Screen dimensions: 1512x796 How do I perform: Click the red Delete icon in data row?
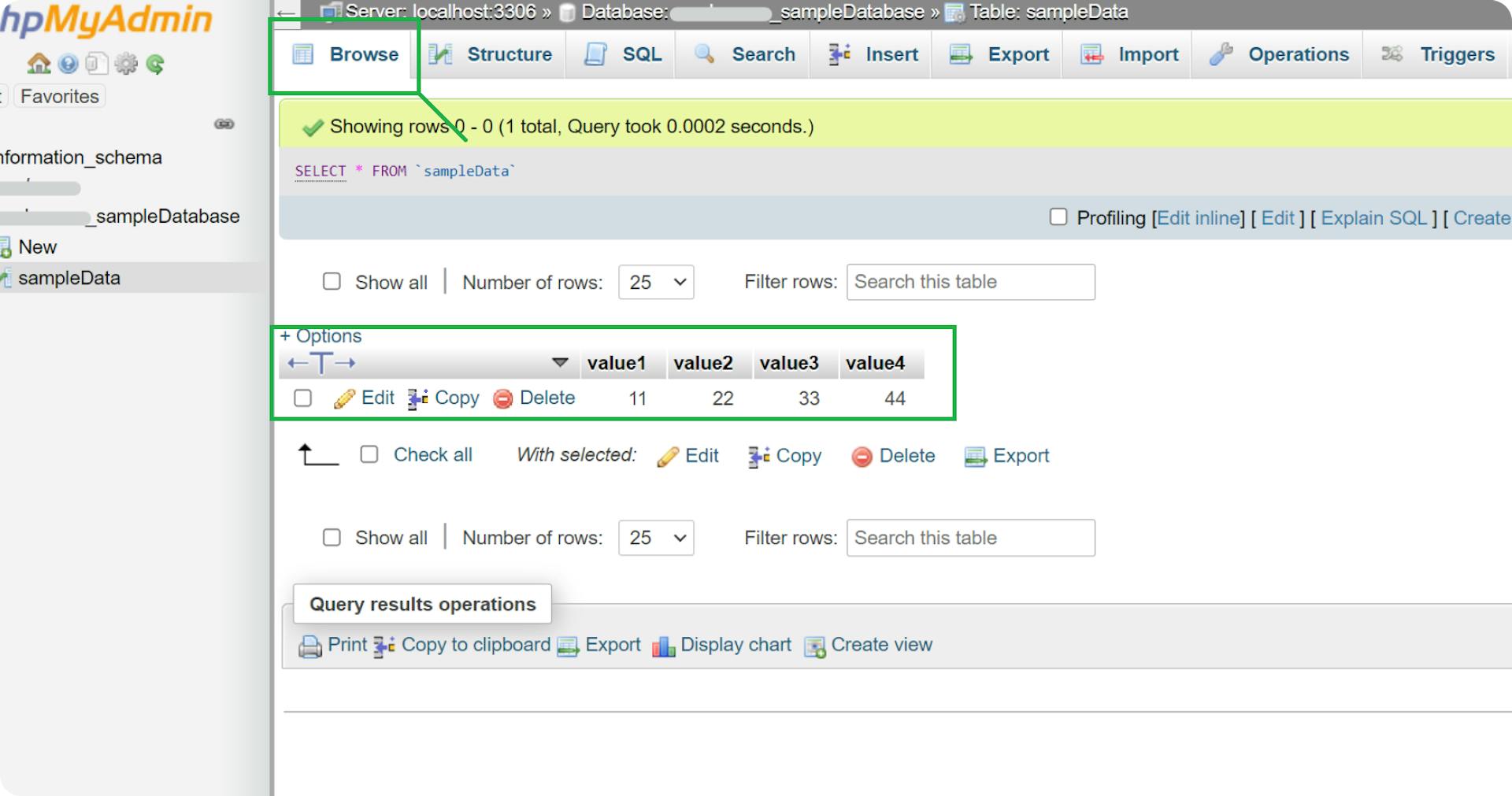502,399
